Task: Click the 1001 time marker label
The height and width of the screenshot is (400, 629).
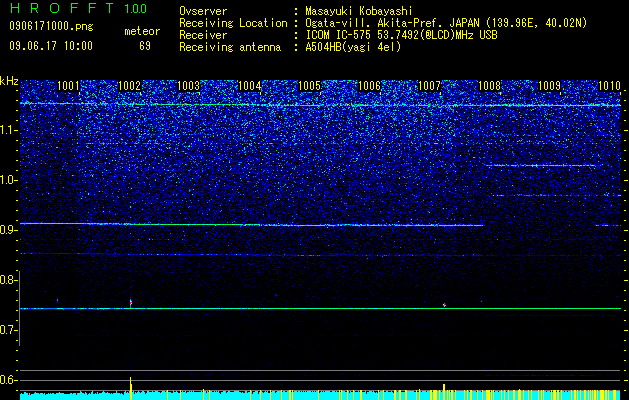Action: coord(68,85)
